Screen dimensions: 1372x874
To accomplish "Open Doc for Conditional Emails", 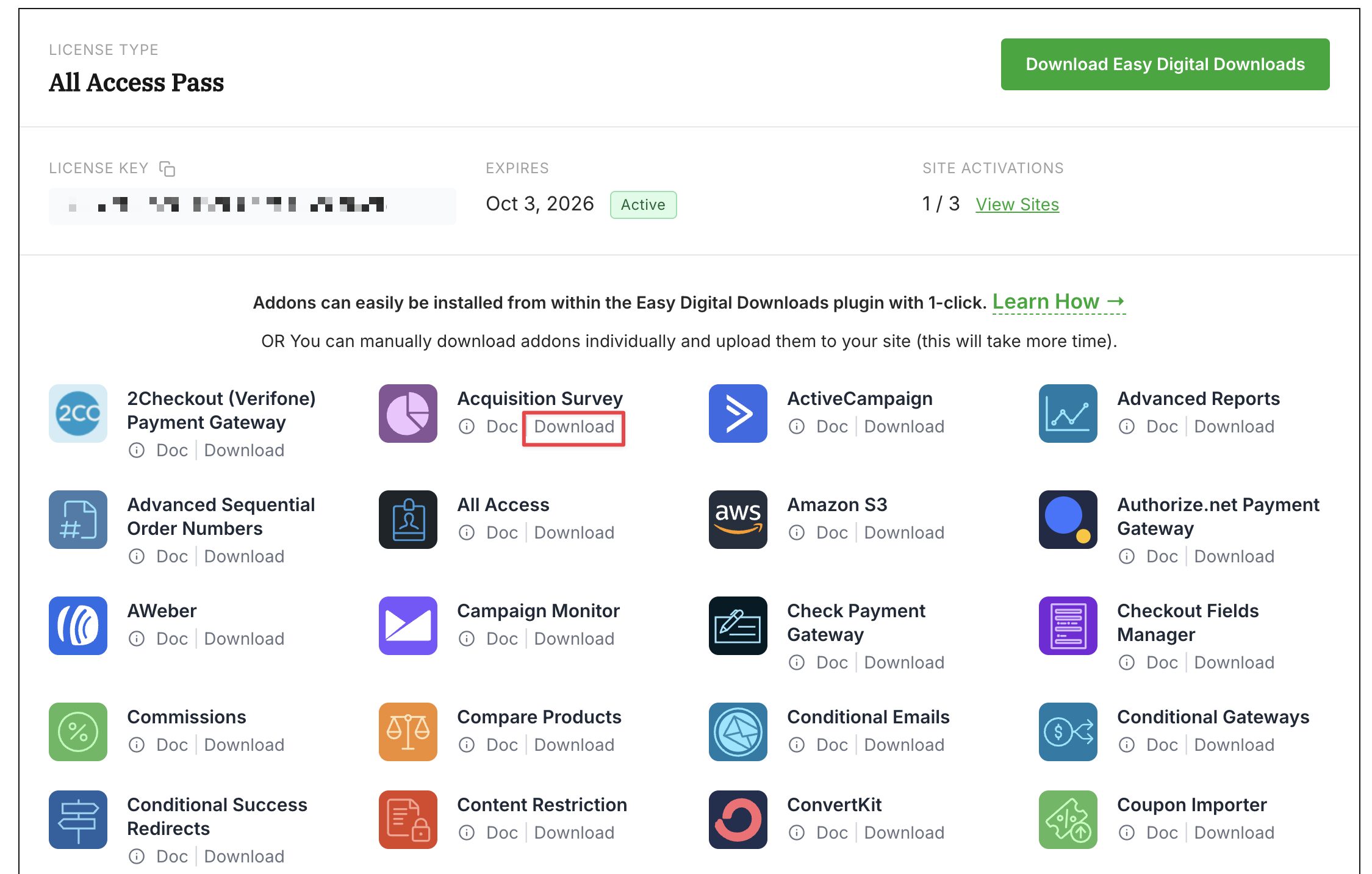I will click(832, 745).
